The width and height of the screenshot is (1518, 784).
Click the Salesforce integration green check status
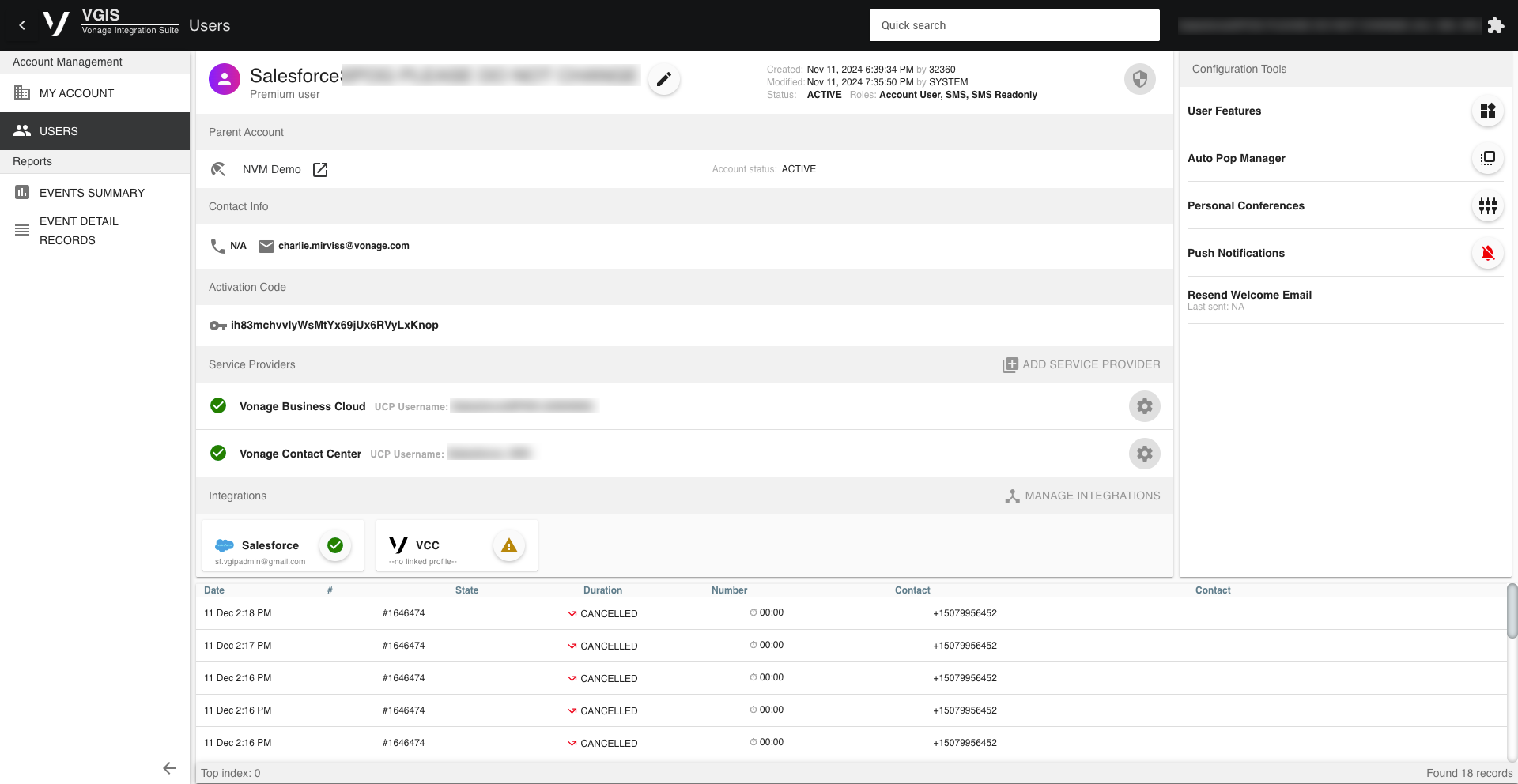click(x=335, y=545)
